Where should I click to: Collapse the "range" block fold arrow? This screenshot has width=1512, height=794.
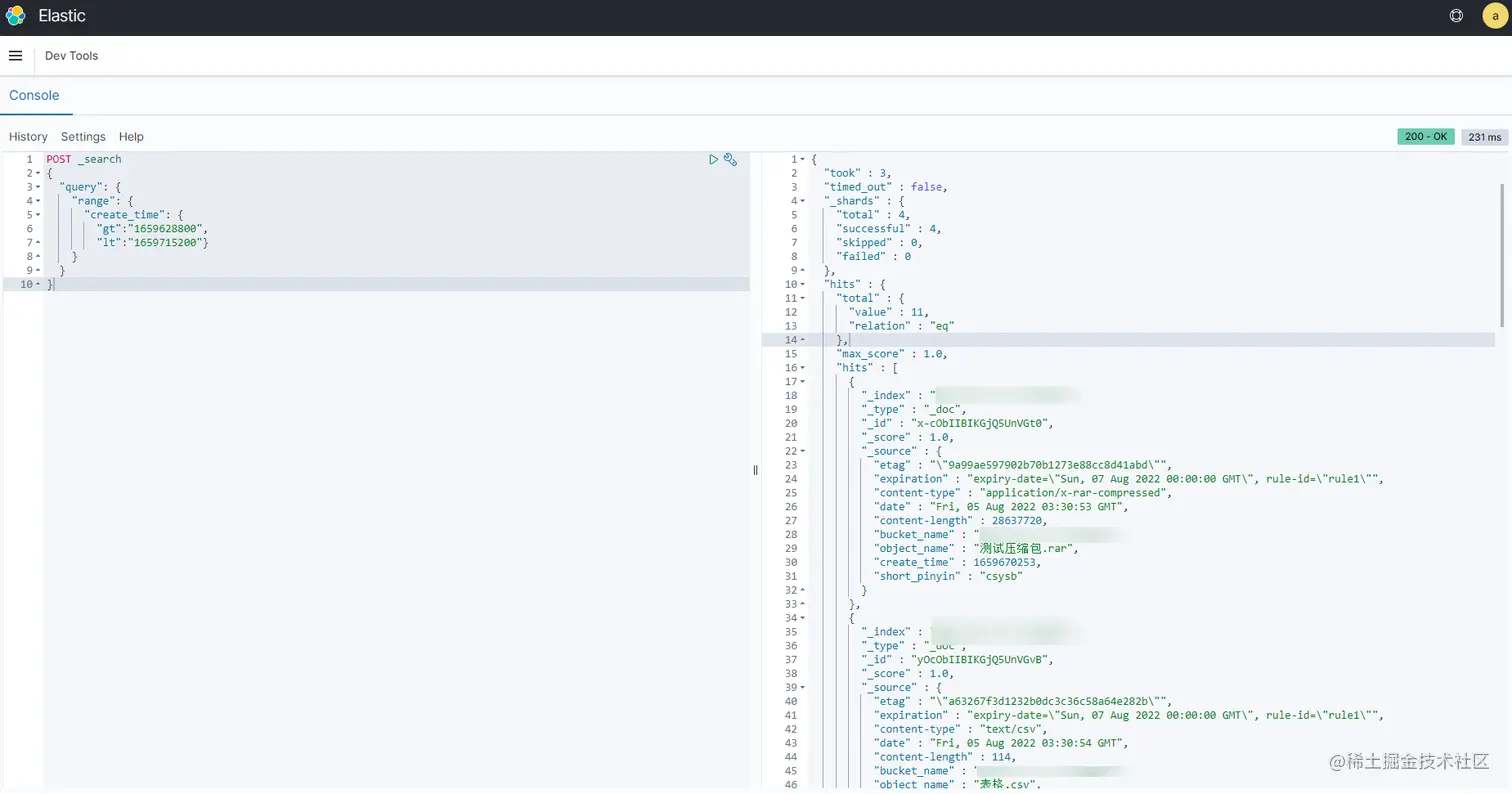[x=38, y=201]
